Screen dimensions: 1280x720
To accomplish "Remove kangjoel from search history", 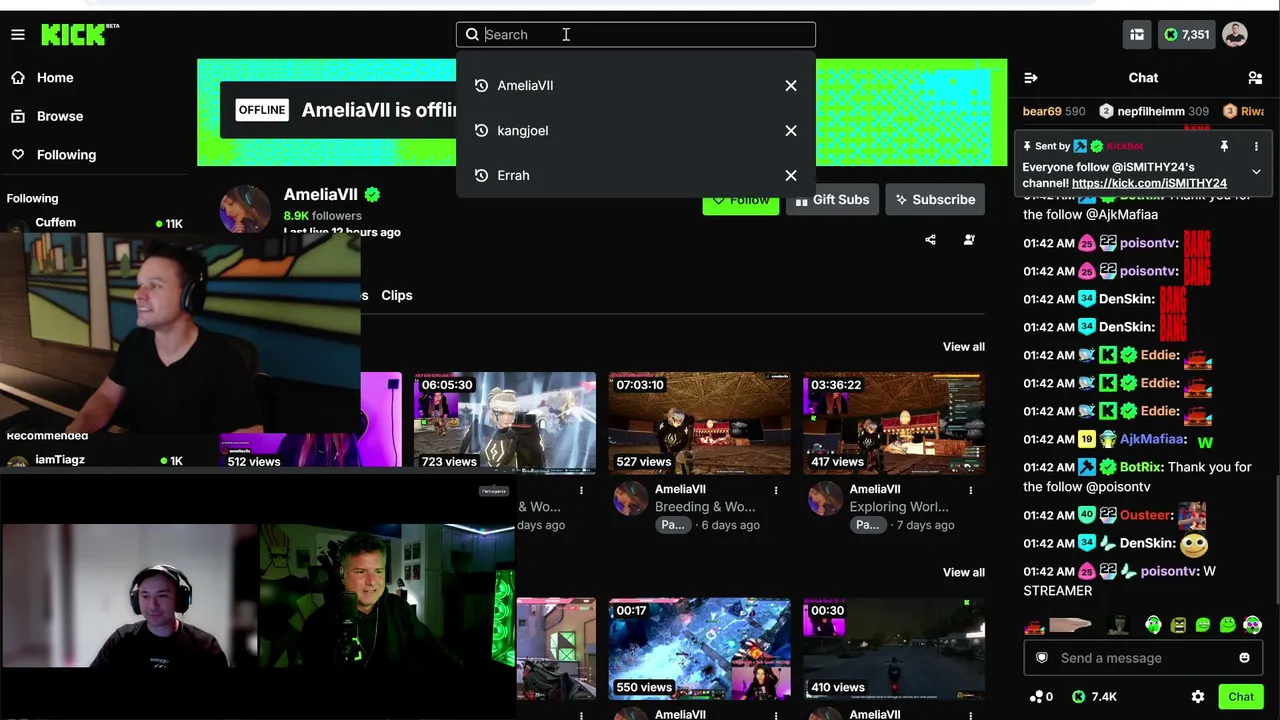I will (x=791, y=131).
